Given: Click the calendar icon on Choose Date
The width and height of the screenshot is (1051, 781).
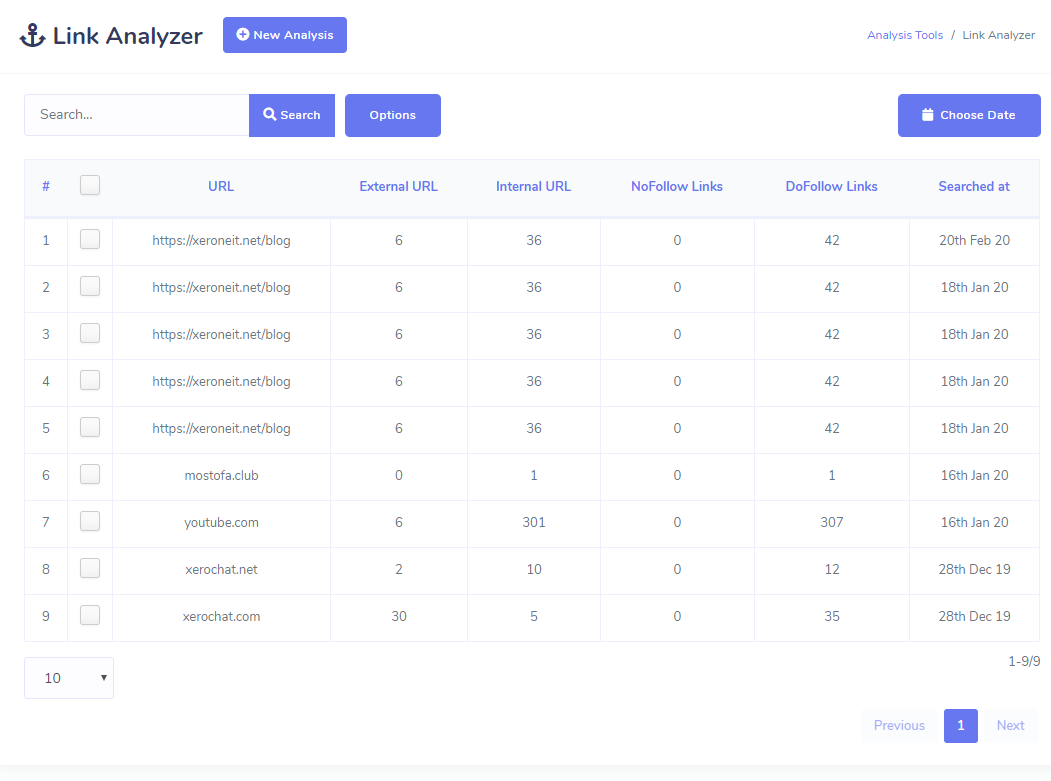Looking at the screenshot, I should [x=927, y=115].
